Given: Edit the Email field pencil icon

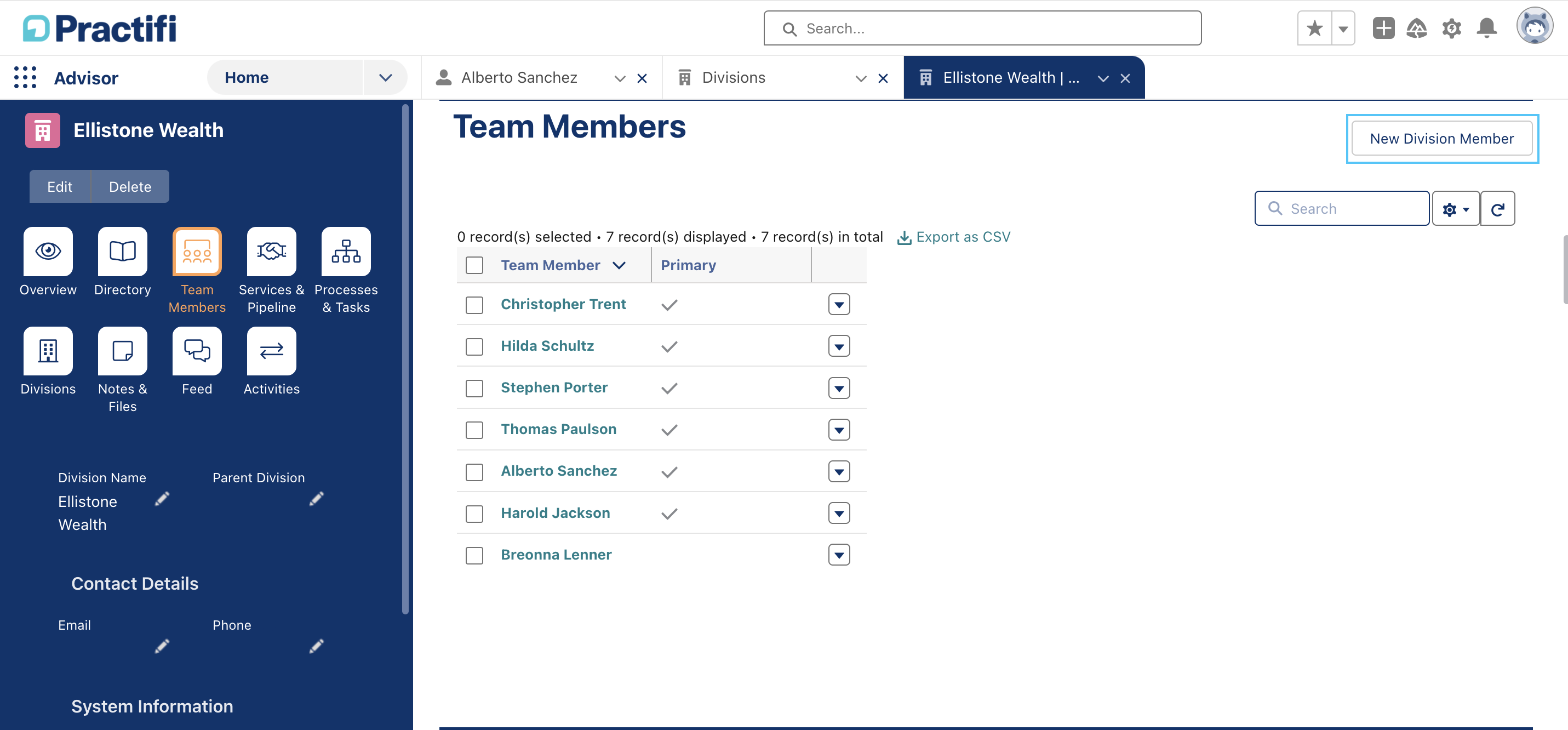Looking at the screenshot, I should [x=162, y=646].
